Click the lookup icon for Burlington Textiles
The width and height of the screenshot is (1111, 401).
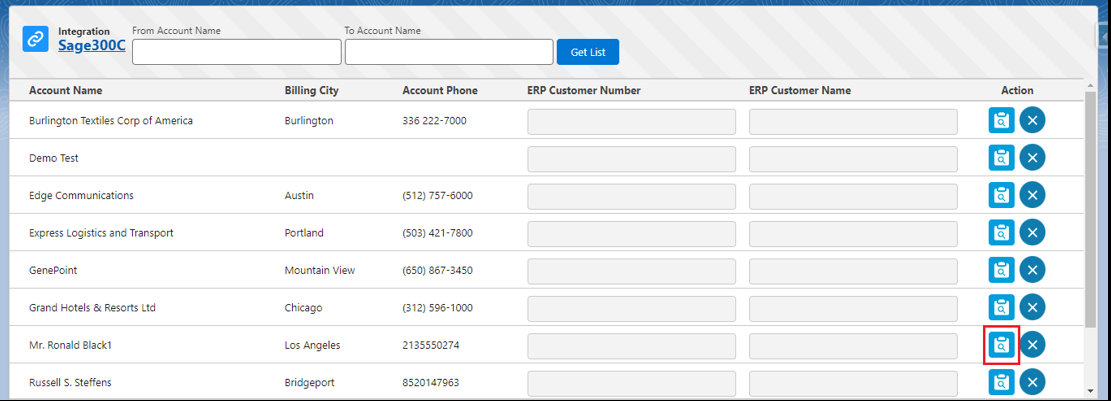pyautogui.click(x=1001, y=121)
